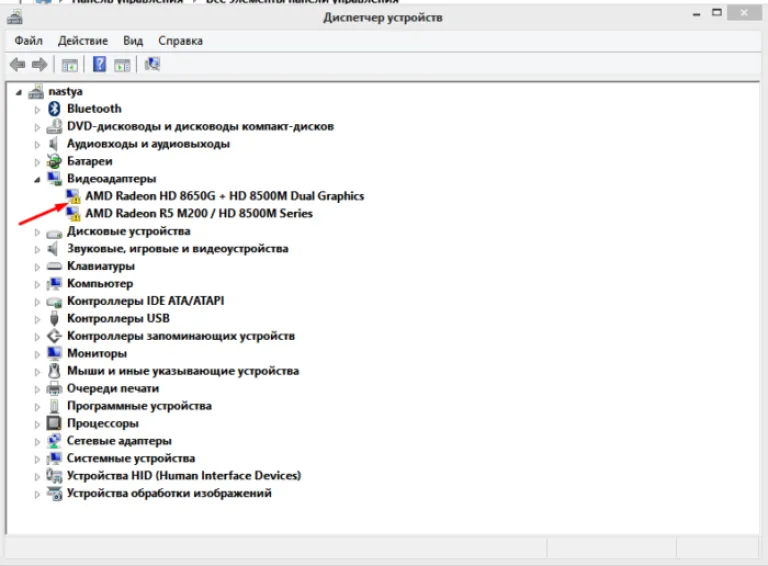Expand Мыши и иные указывающие устройства arrow
This screenshot has height=566, width=768.
[x=37, y=372]
